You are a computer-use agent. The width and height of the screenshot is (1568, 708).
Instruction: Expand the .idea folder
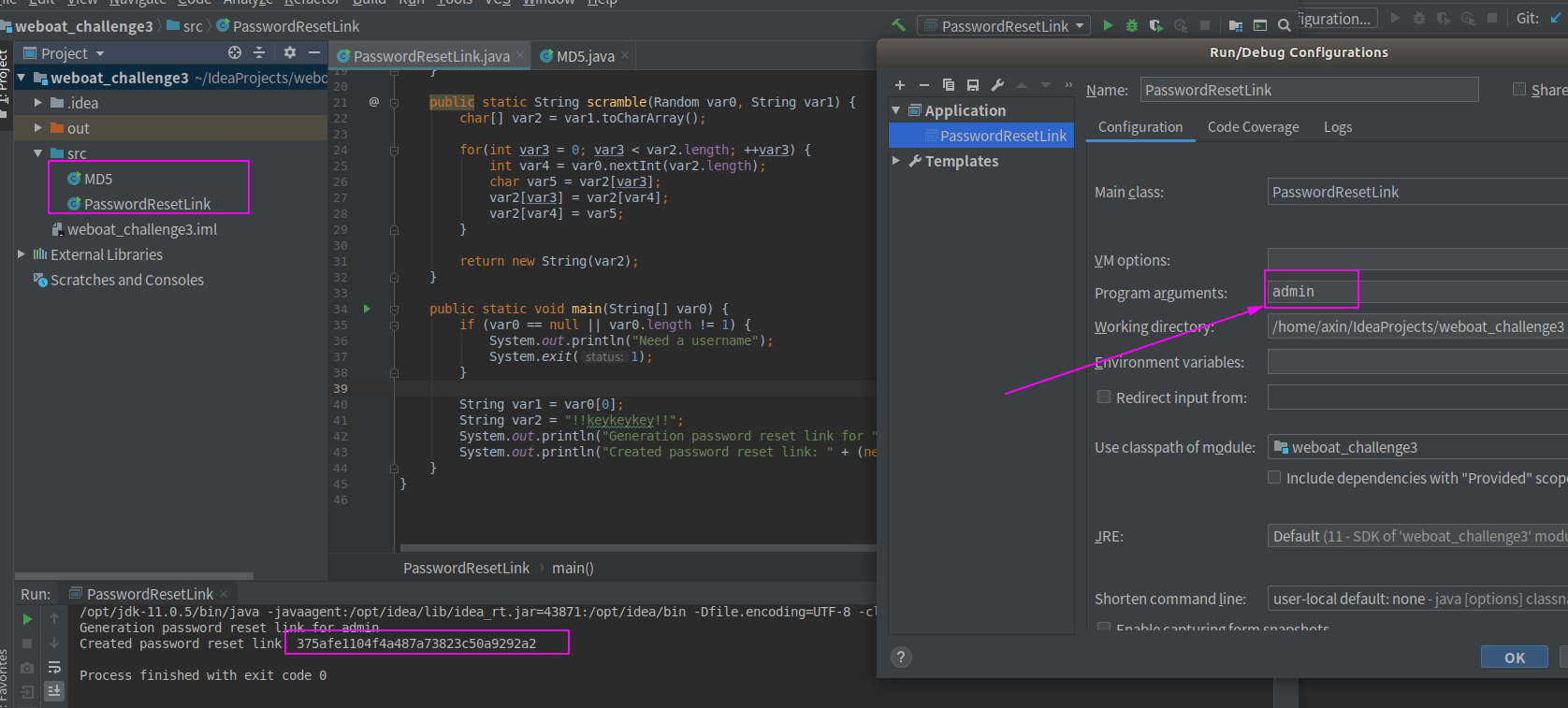pos(38,103)
